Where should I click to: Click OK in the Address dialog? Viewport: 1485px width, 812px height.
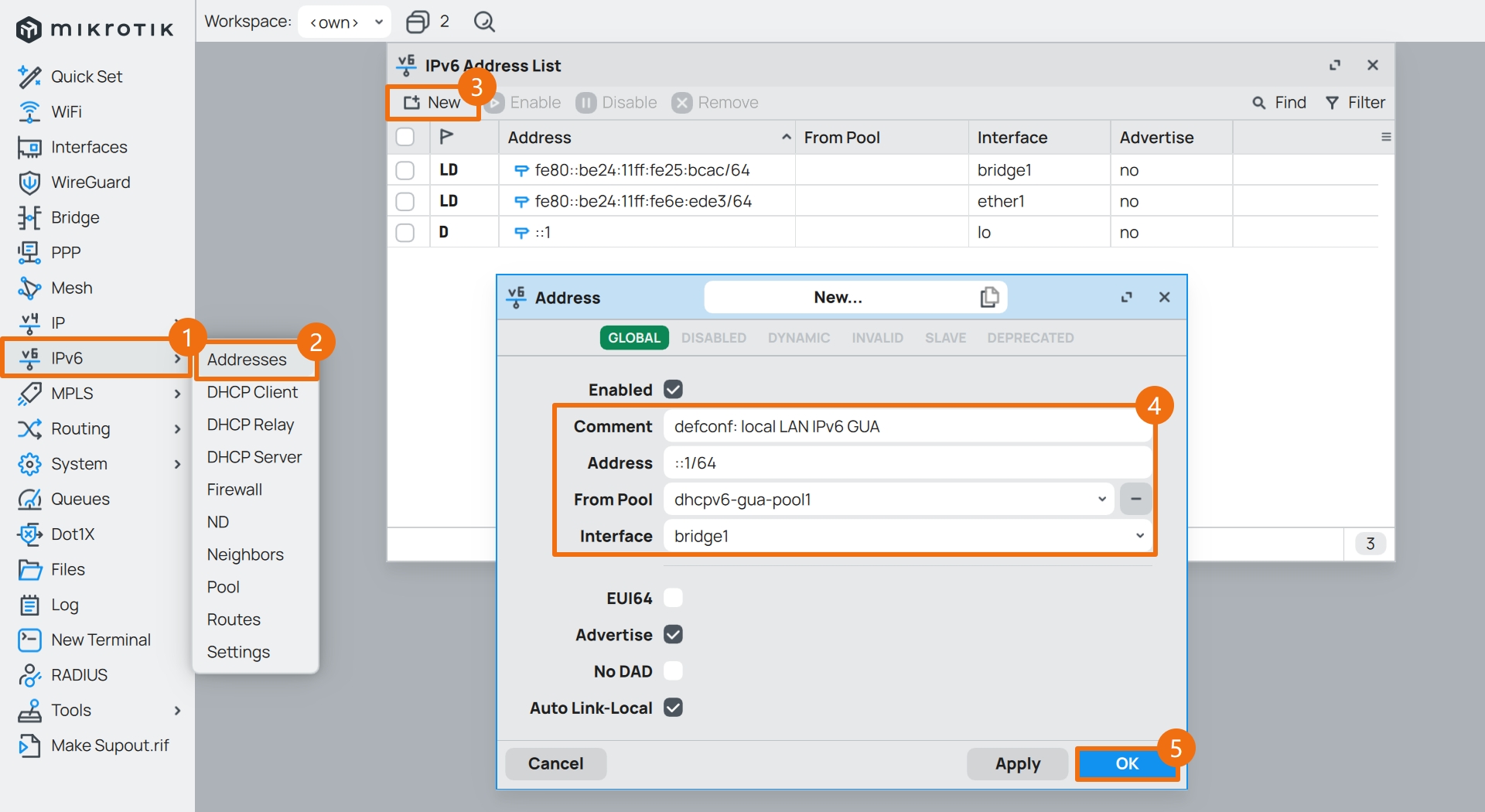(1126, 764)
